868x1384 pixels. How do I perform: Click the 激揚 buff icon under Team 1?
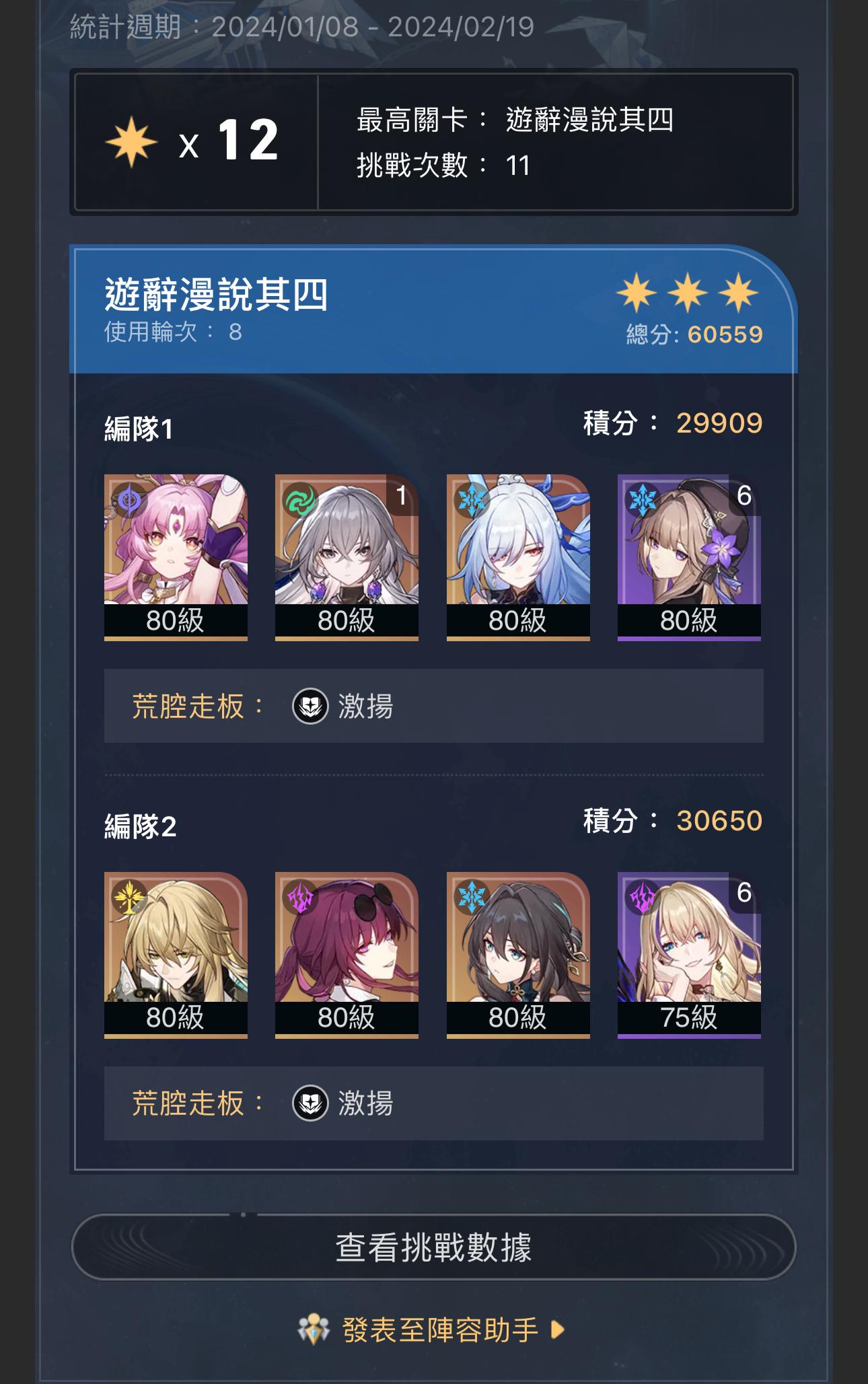[x=310, y=706]
